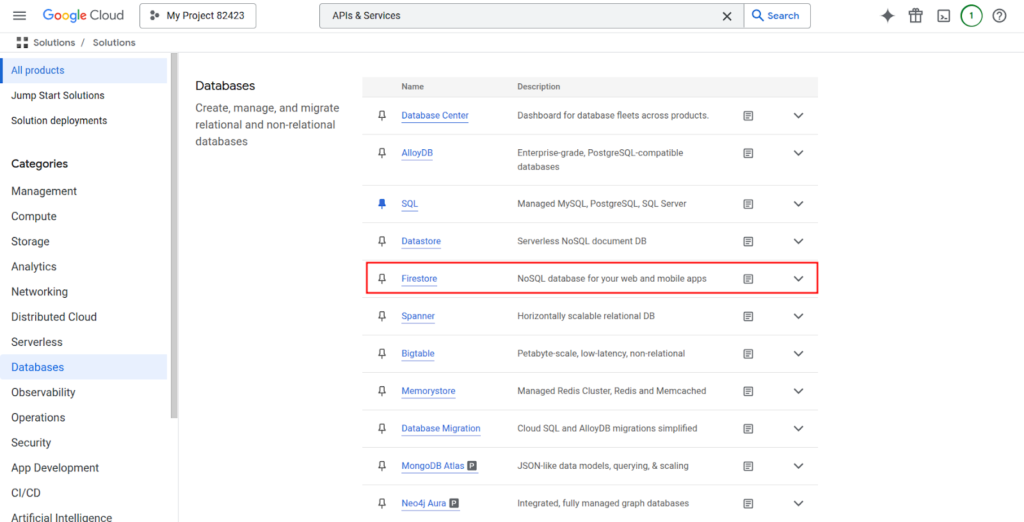The height and width of the screenshot is (522, 1024).
Task: Click the Google Cloud logo
Action: 83,16
